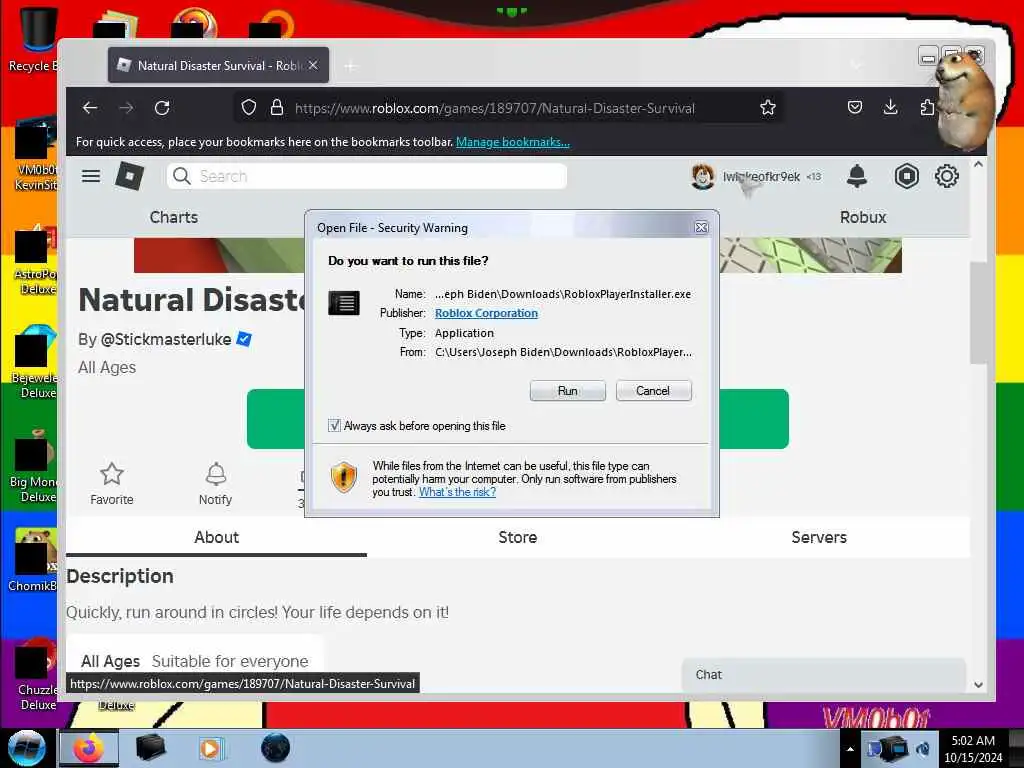The image size is (1024, 768).
Task: Switch to the Servers tab
Action: [819, 537]
